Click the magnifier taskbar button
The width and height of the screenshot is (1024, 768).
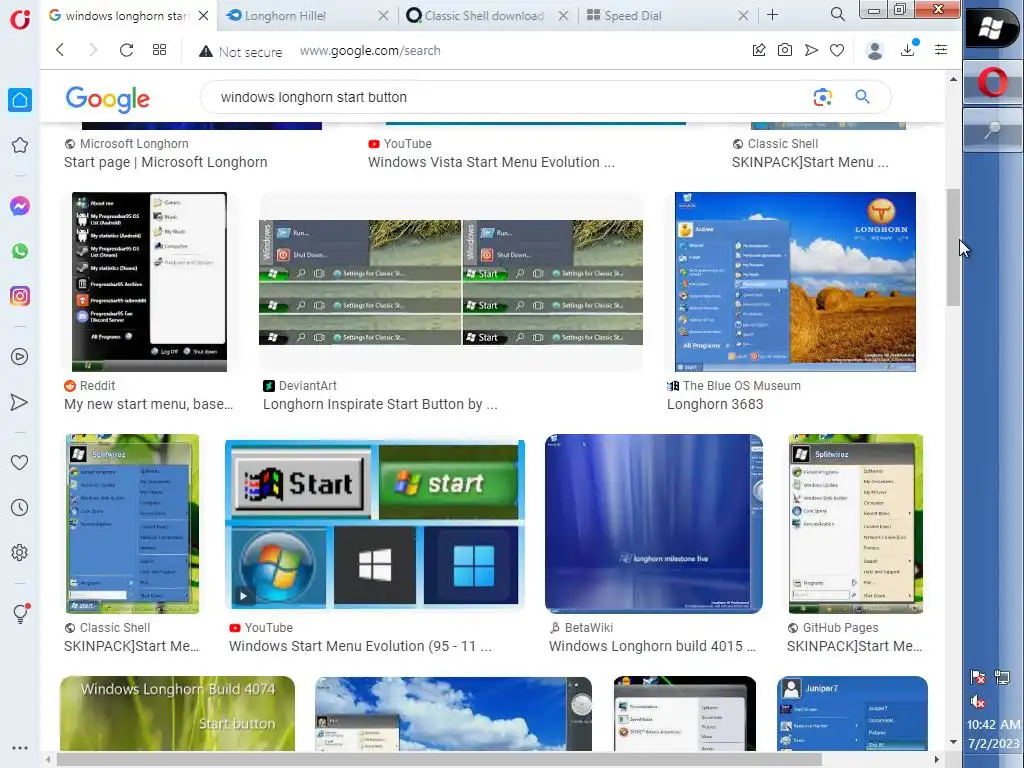point(993,130)
